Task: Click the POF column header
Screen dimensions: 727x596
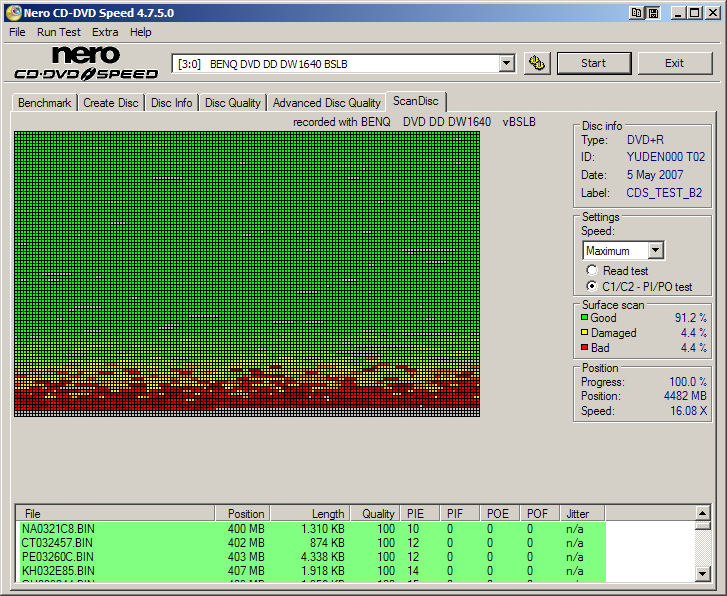Action: (x=540, y=513)
